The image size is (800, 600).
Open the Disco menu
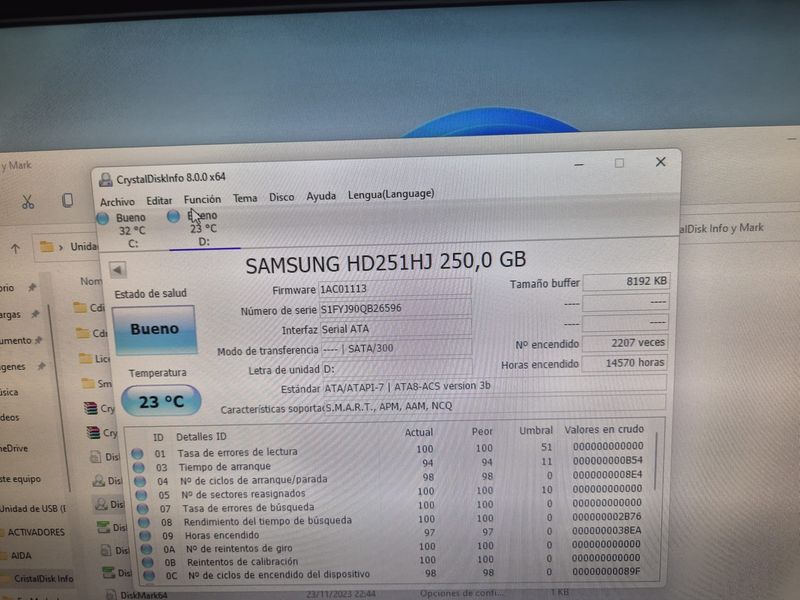281,197
